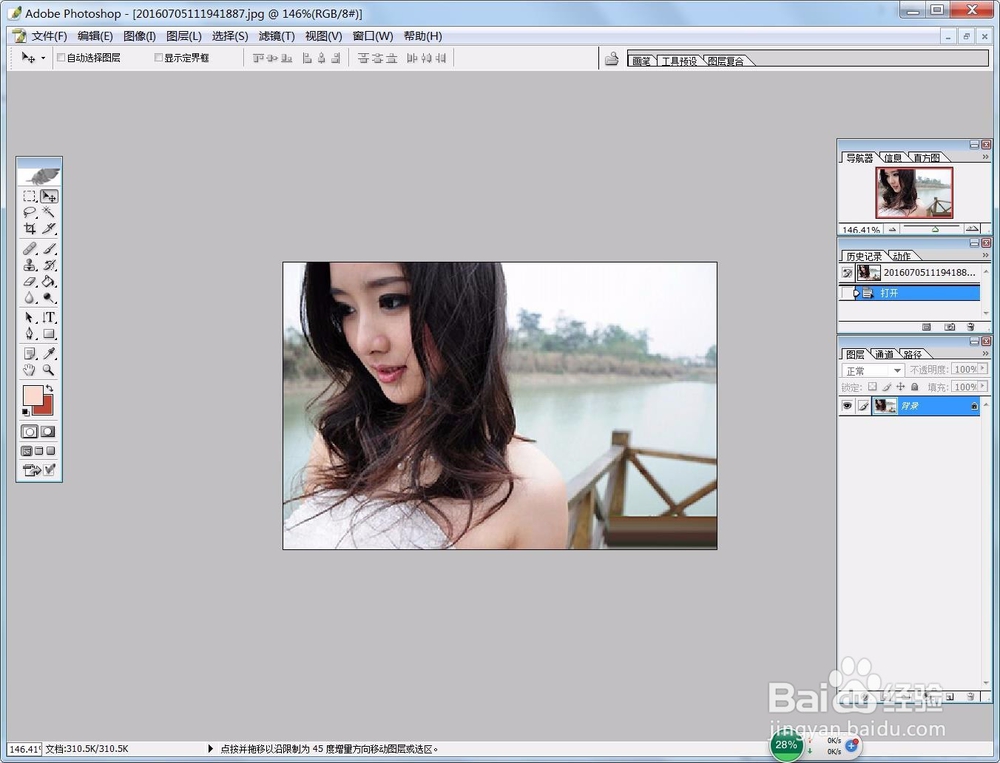Screen dimensions: 1000x763
Task: Swap foreground and background colors
Action: click(x=50, y=388)
